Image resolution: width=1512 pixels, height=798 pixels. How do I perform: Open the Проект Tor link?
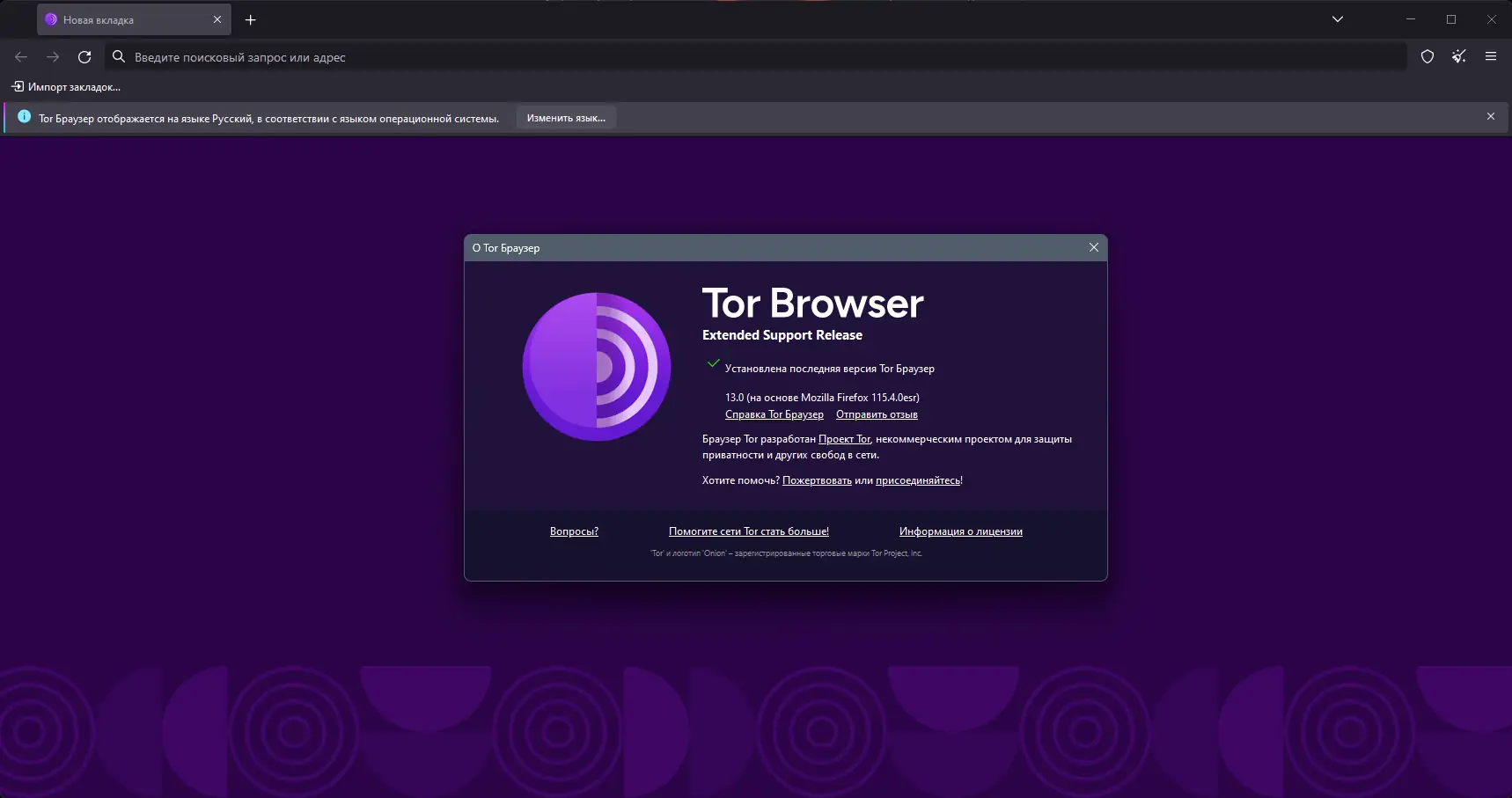tap(844, 439)
